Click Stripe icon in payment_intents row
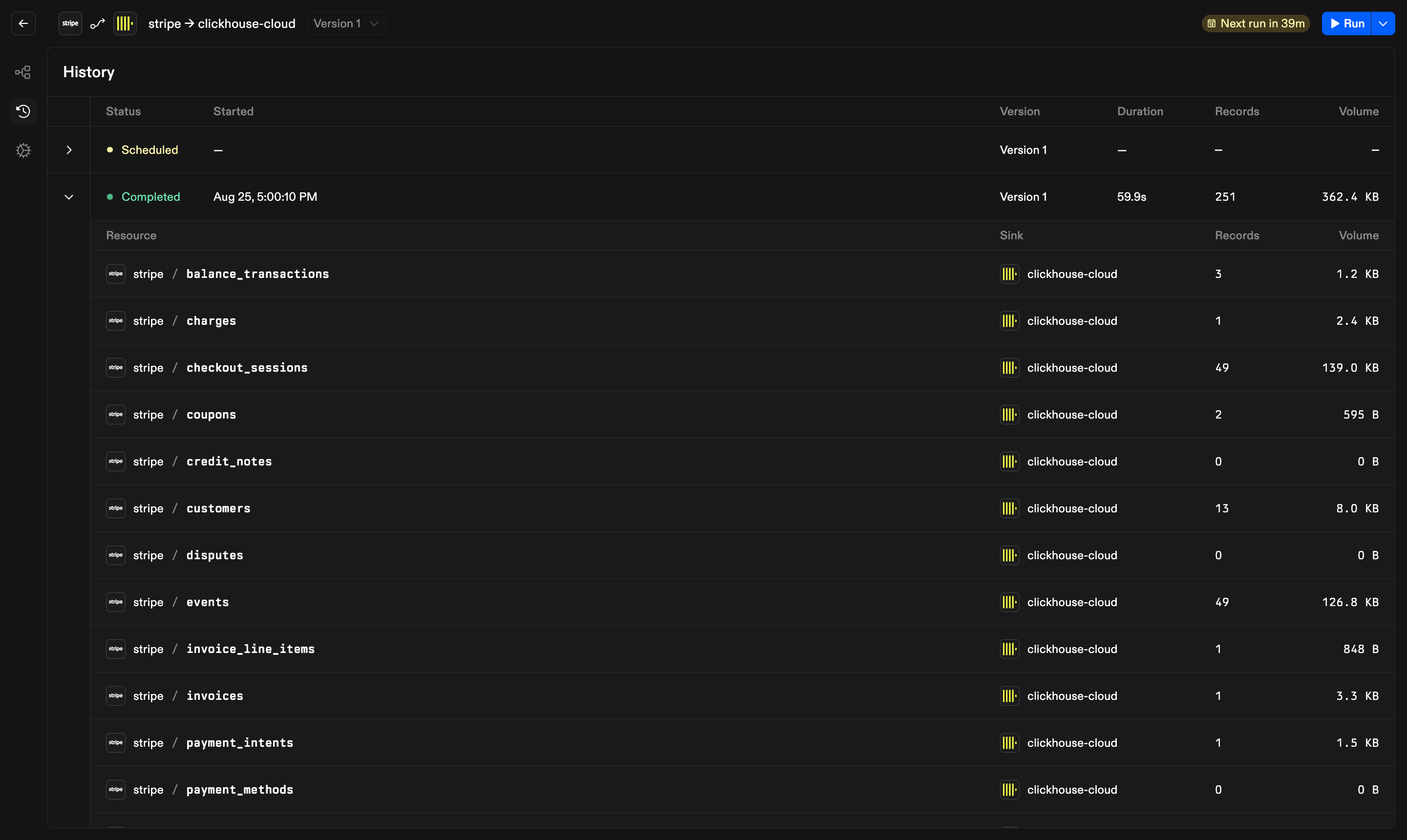 115,743
